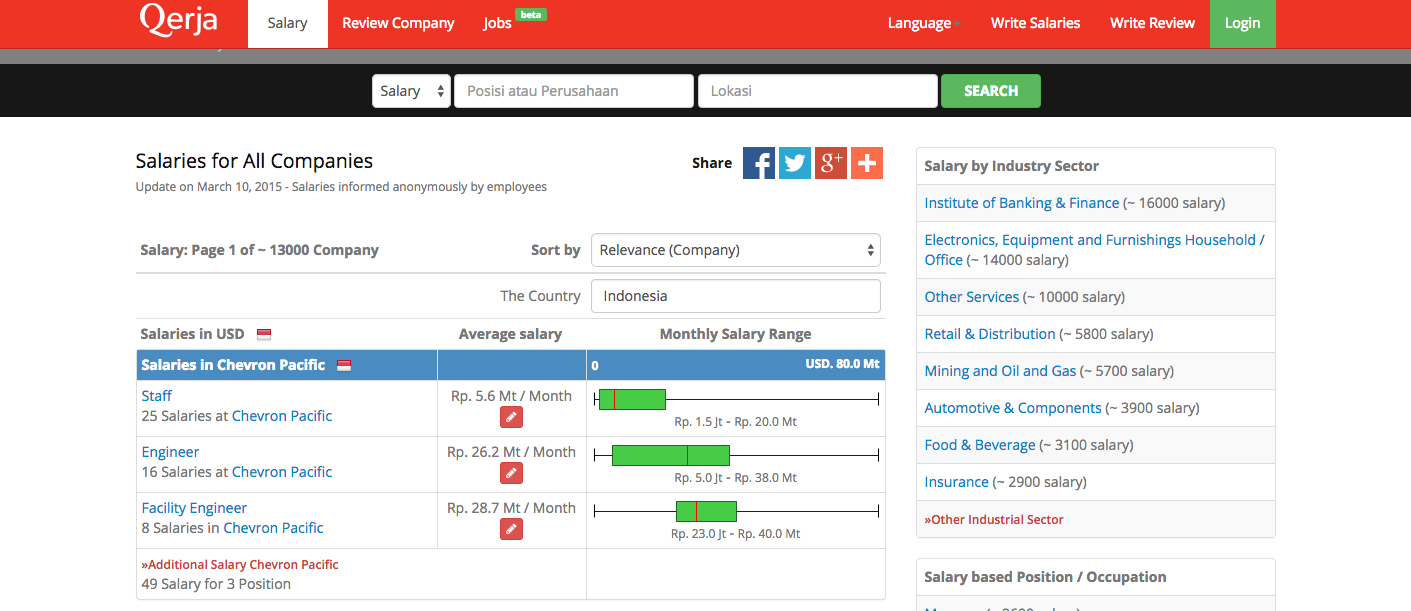The image size is (1411, 611).
Task: Click the Qerja logo
Action: (x=179, y=20)
